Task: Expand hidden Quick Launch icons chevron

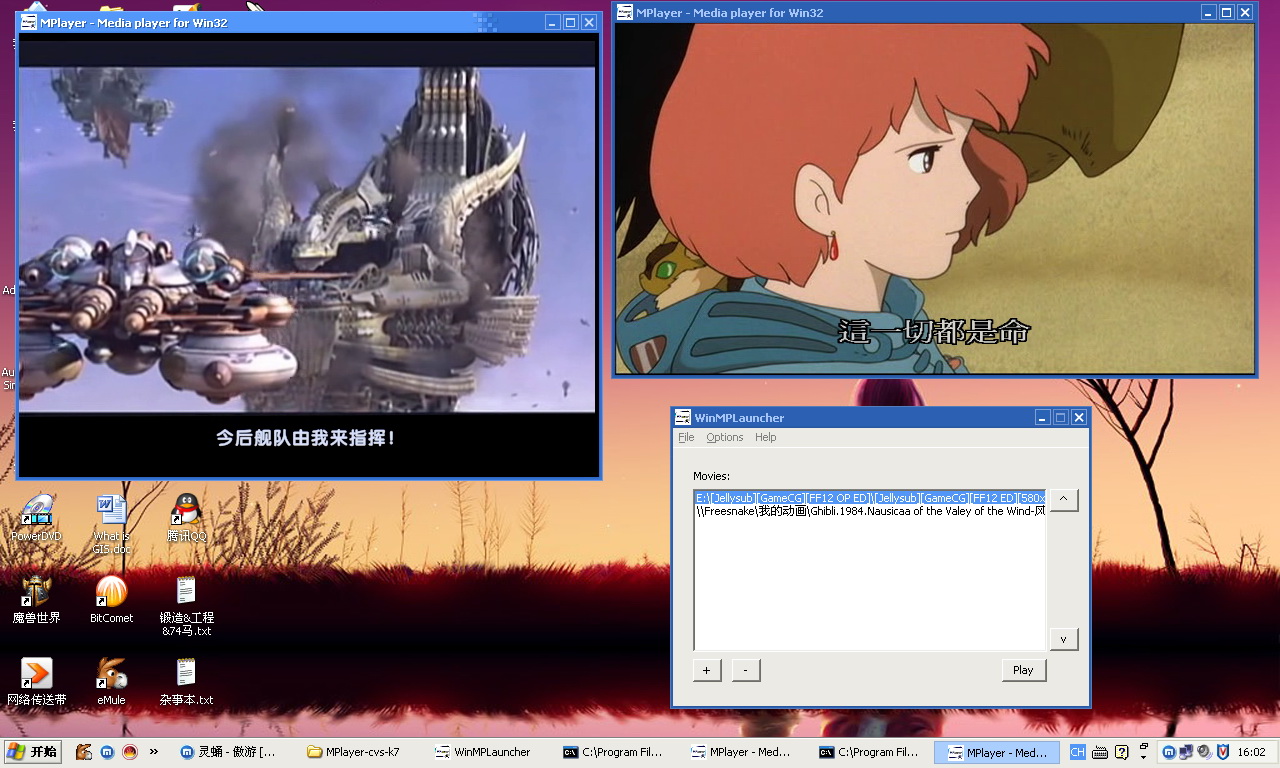Action: click(x=154, y=752)
